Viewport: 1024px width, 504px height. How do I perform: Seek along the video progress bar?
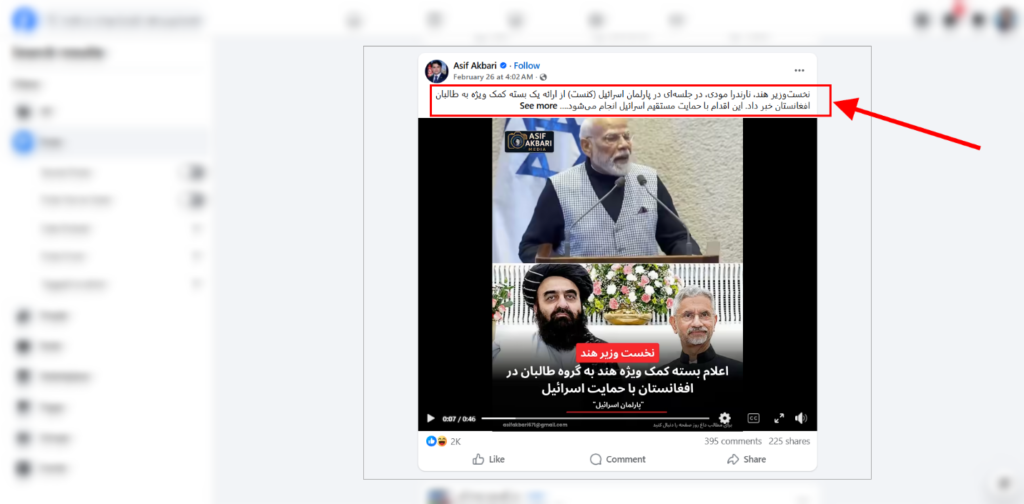pos(595,418)
